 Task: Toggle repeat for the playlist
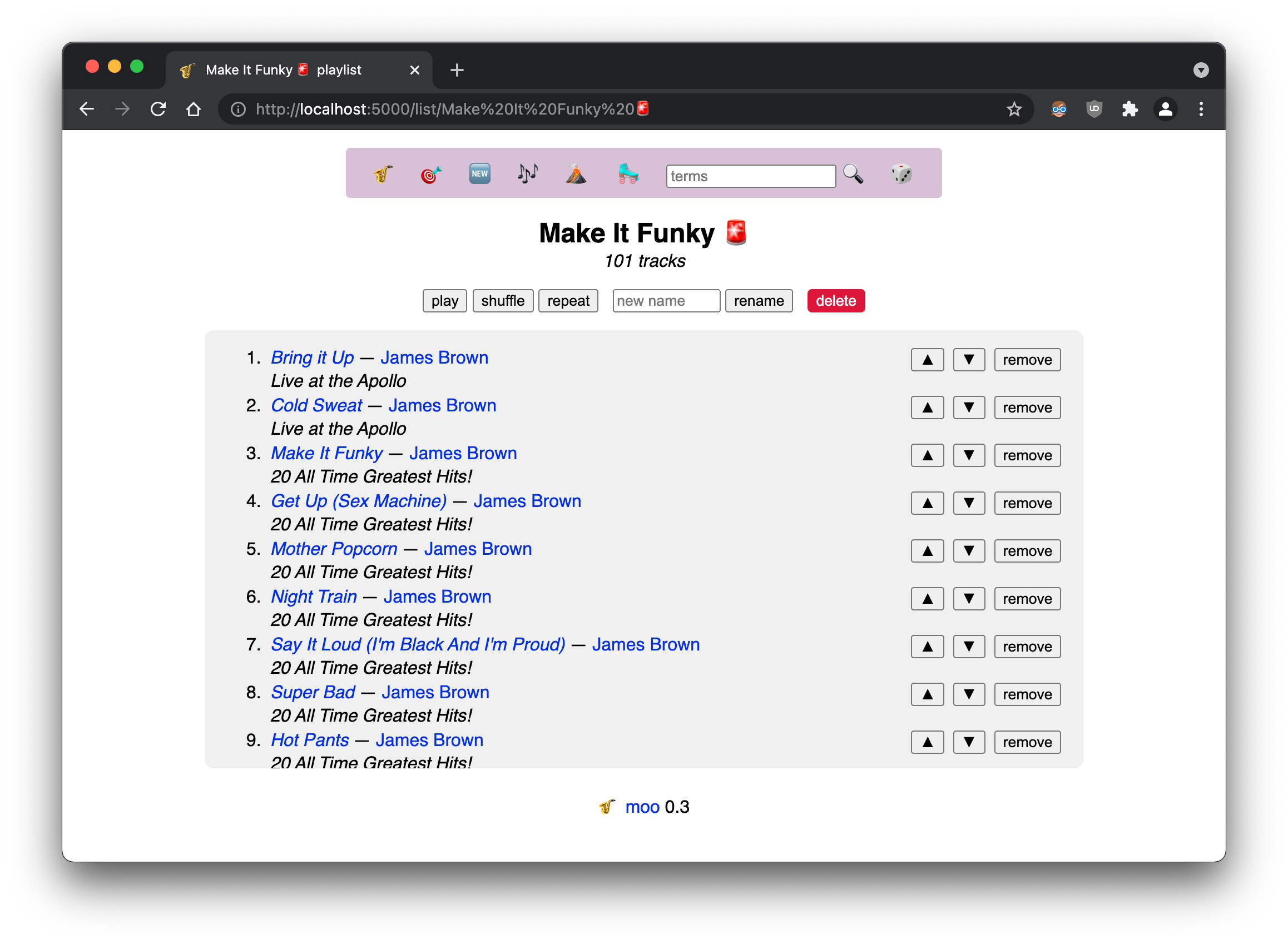click(568, 301)
